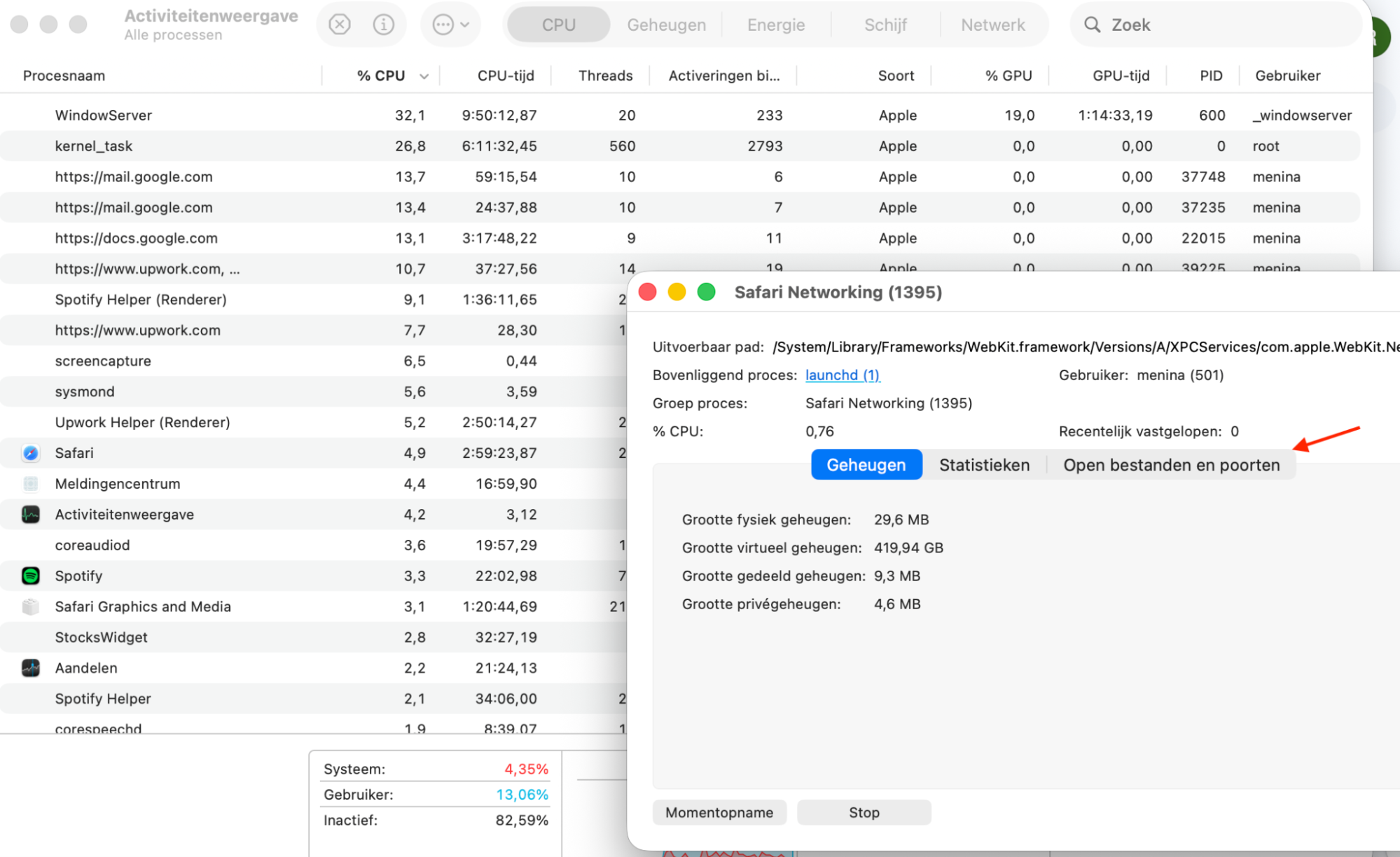This screenshot has height=857, width=1400.
Task: Switch to the Geheugen tab
Action: point(866,464)
